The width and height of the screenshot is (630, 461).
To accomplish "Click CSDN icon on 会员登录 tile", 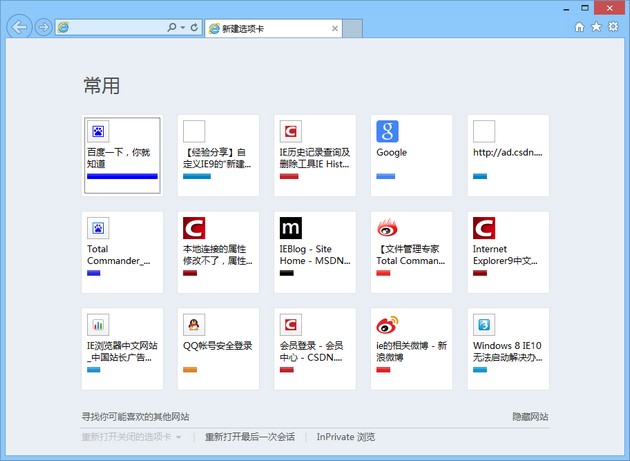I will click(291, 325).
